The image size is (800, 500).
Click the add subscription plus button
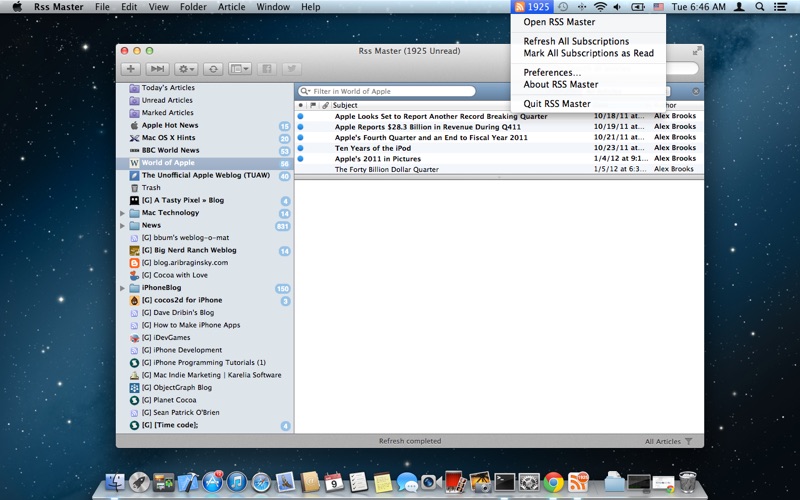click(x=131, y=69)
